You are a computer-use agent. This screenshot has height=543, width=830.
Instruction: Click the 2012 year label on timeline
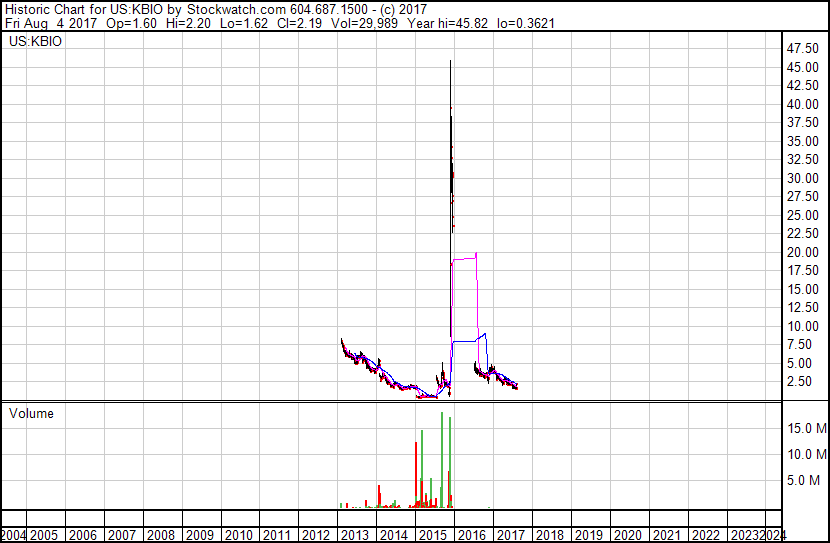tap(316, 535)
